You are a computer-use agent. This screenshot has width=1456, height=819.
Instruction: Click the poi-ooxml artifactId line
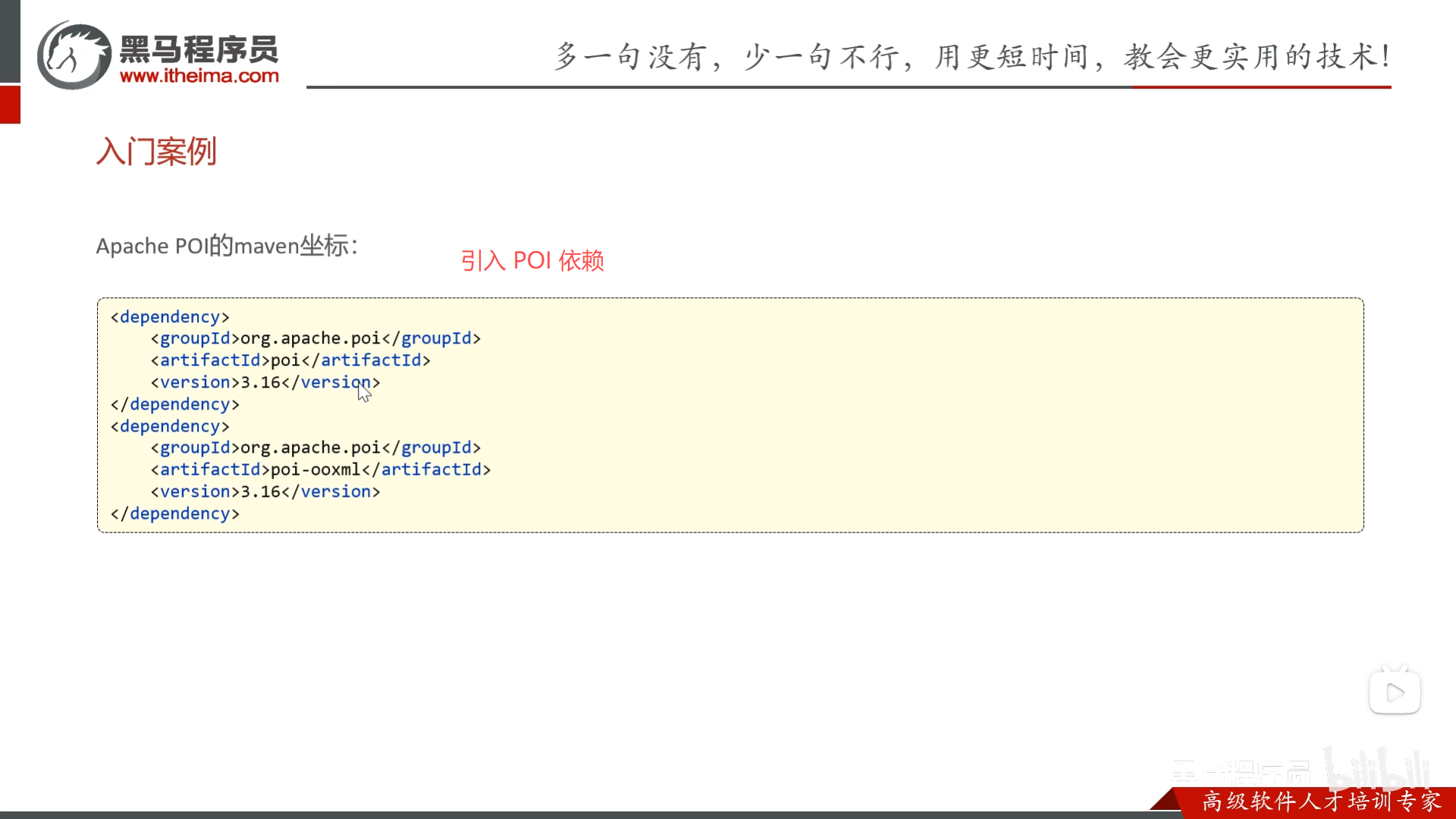point(320,469)
